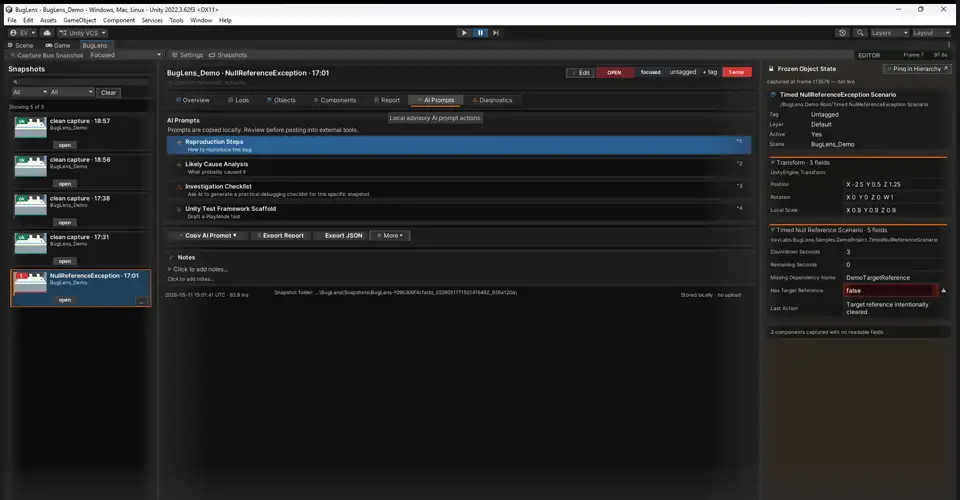Viewport: 960px width, 500px height.
Task: Open the Focused capture mode dropdown
Action: pyautogui.click(x=126, y=55)
